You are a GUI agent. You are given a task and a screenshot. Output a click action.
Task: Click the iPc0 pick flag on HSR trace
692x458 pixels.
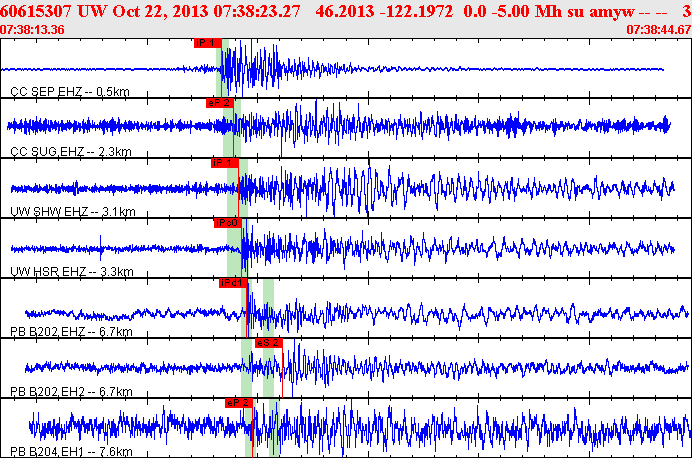228,223
